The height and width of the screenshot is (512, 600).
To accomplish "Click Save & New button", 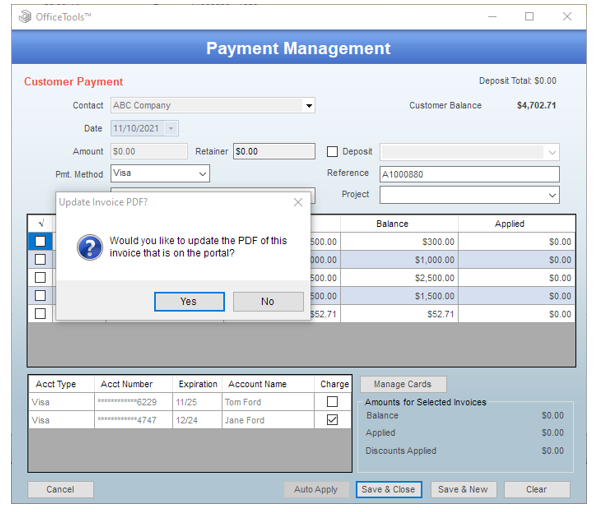I will pyautogui.click(x=463, y=489).
